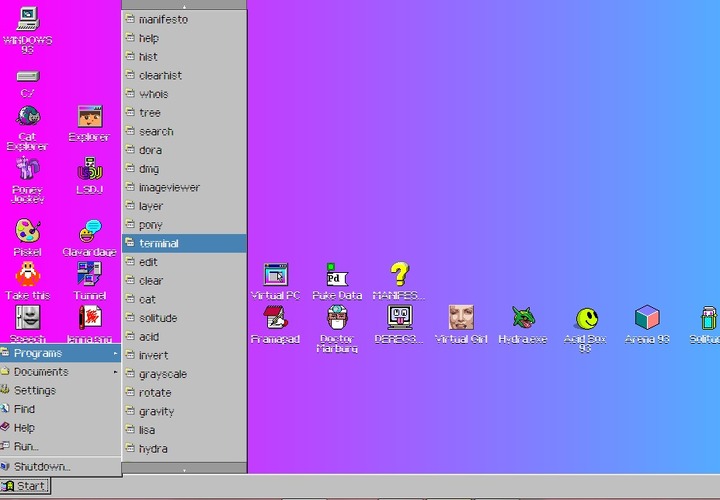720x500 pixels.
Task: Expand the Programs menu item
Action: pos(61,353)
